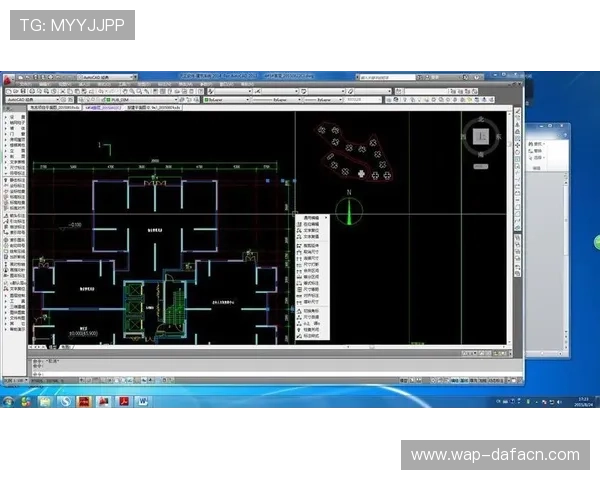Click the red AutoCAD taskbar icon
Screen dimensions: 600x480
pyautogui.click(x=84, y=402)
